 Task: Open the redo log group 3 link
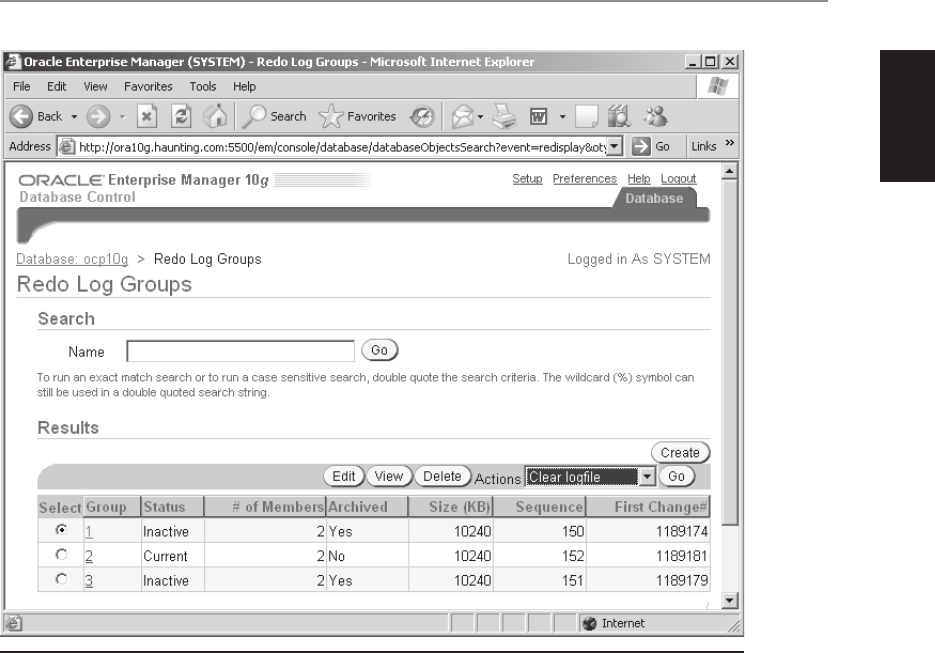coord(88,581)
